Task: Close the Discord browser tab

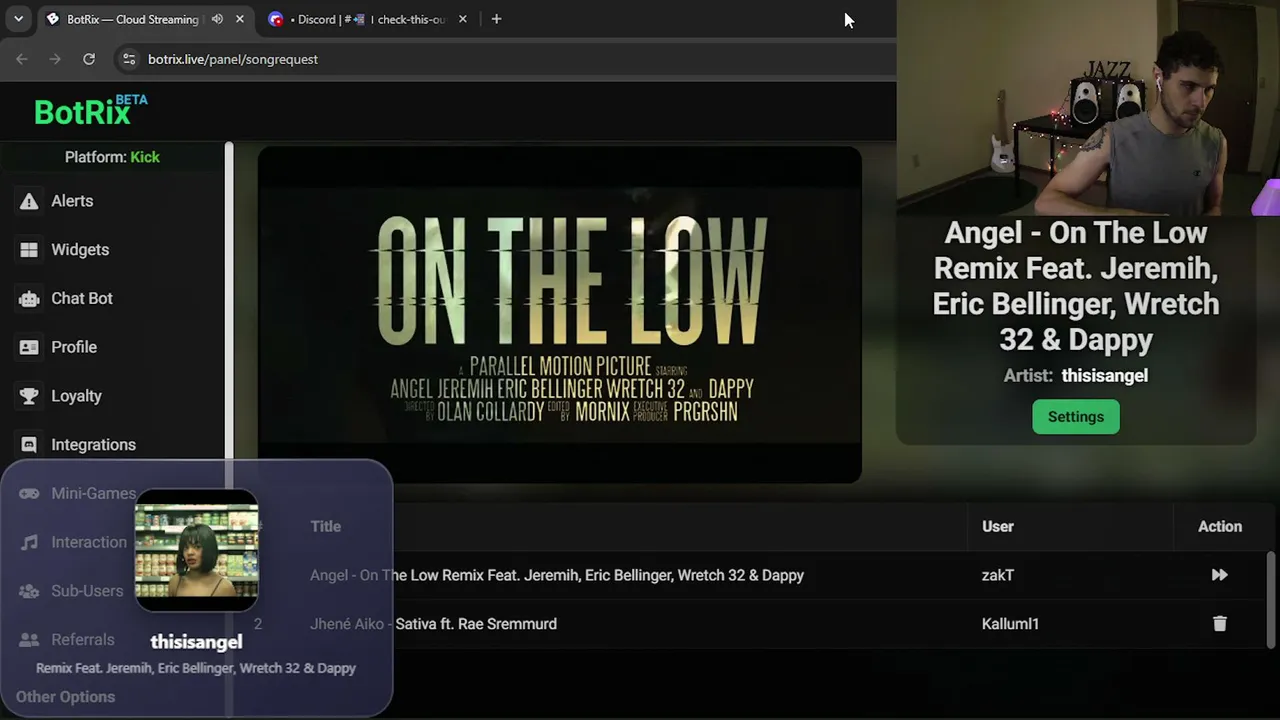Action: coord(462,19)
